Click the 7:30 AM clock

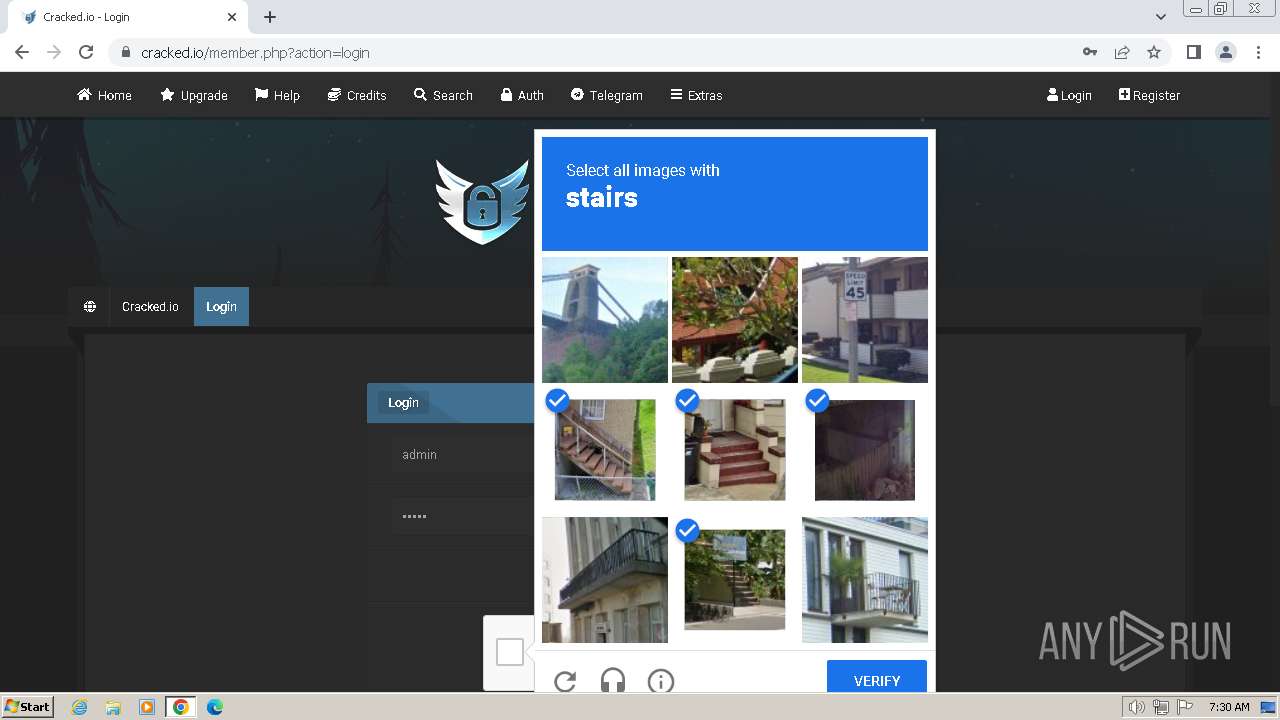1229,707
